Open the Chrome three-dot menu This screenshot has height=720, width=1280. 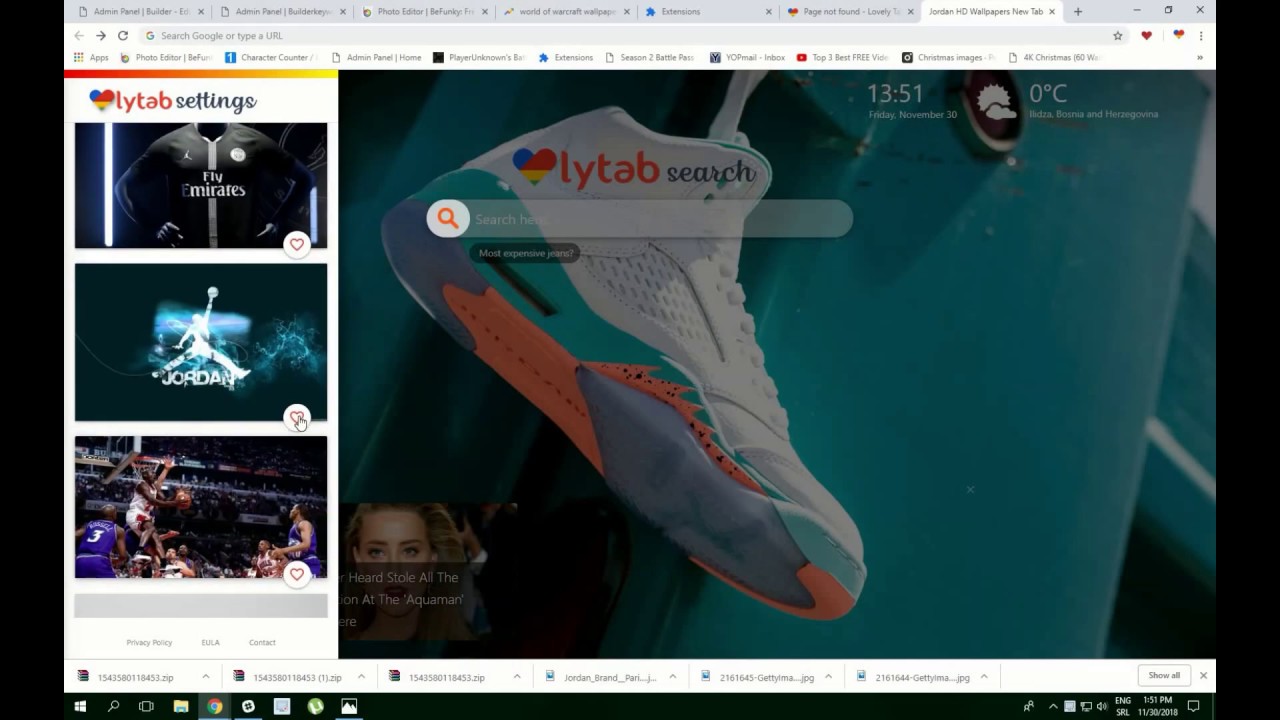1201,35
